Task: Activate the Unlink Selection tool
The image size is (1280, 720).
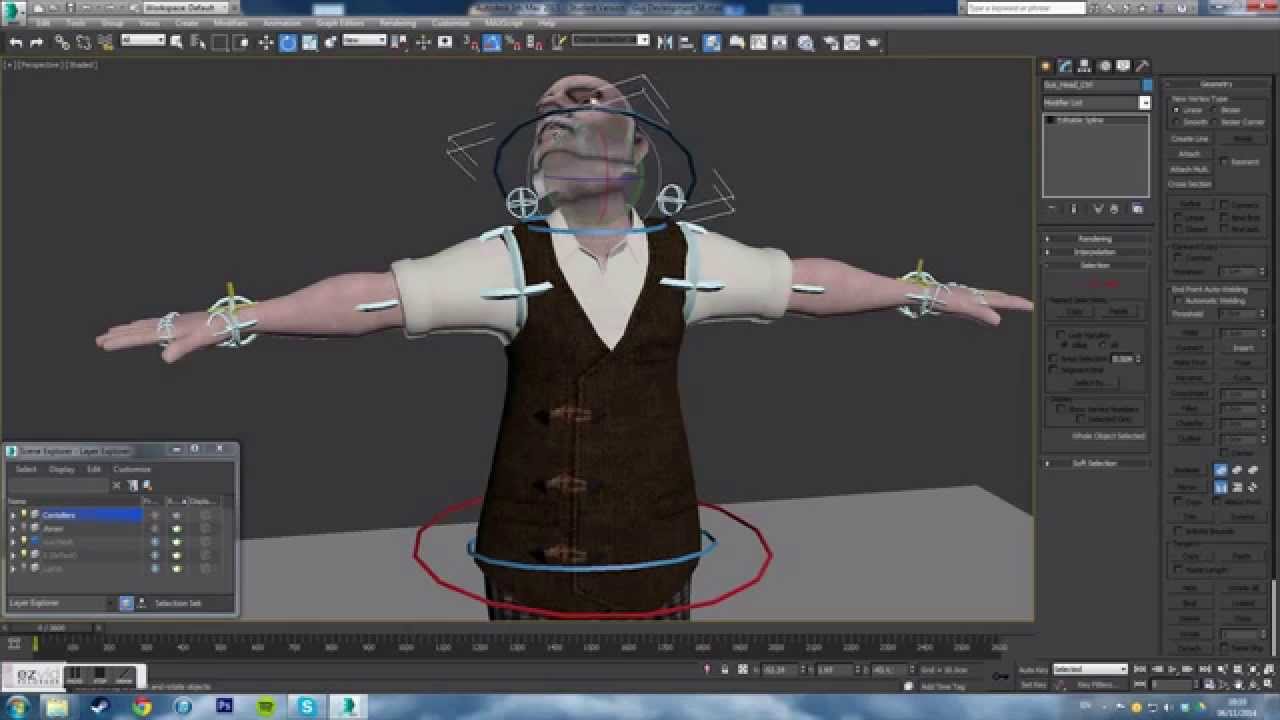Action: click(x=83, y=42)
